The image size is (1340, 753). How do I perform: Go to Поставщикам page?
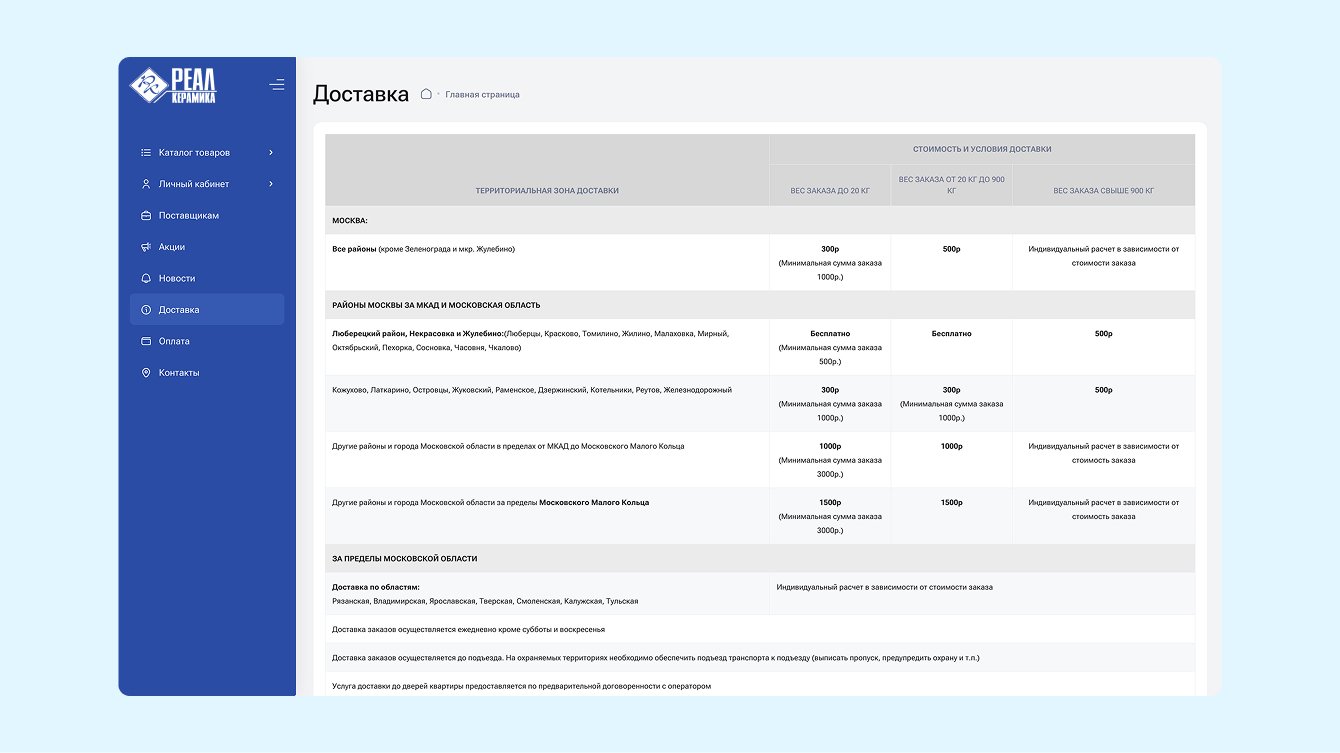pos(207,216)
